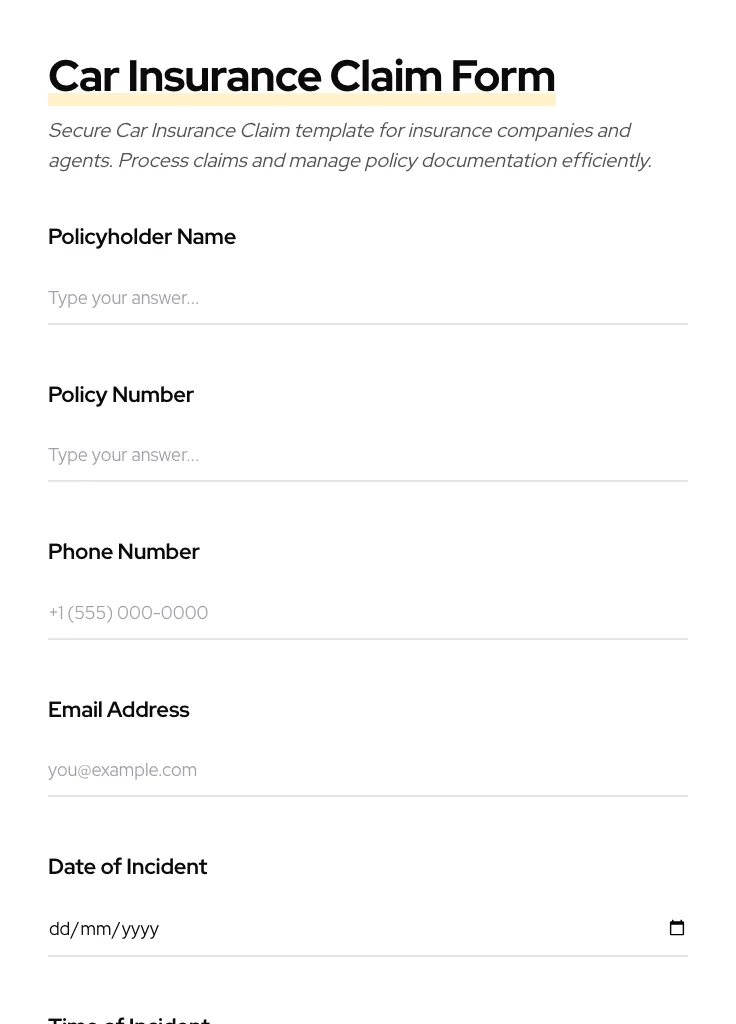Click the 'Policyholder Name' field label
Image resolution: width=736 pixels, height=1024 pixels.
[x=142, y=237]
